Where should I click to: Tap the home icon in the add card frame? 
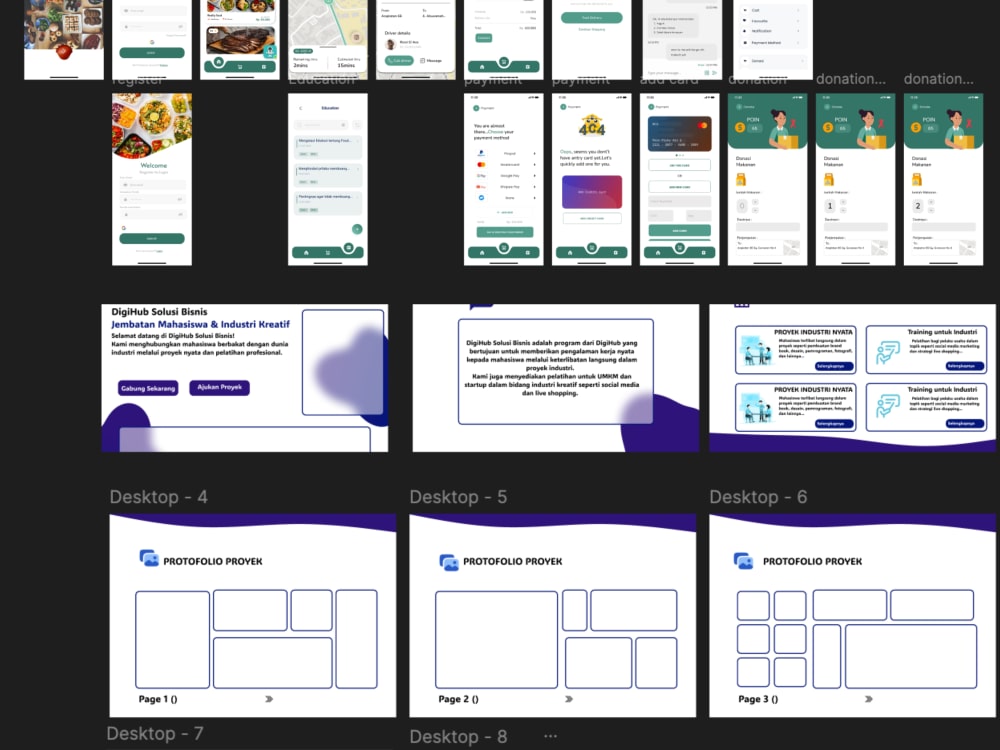click(x=658, y=253)
